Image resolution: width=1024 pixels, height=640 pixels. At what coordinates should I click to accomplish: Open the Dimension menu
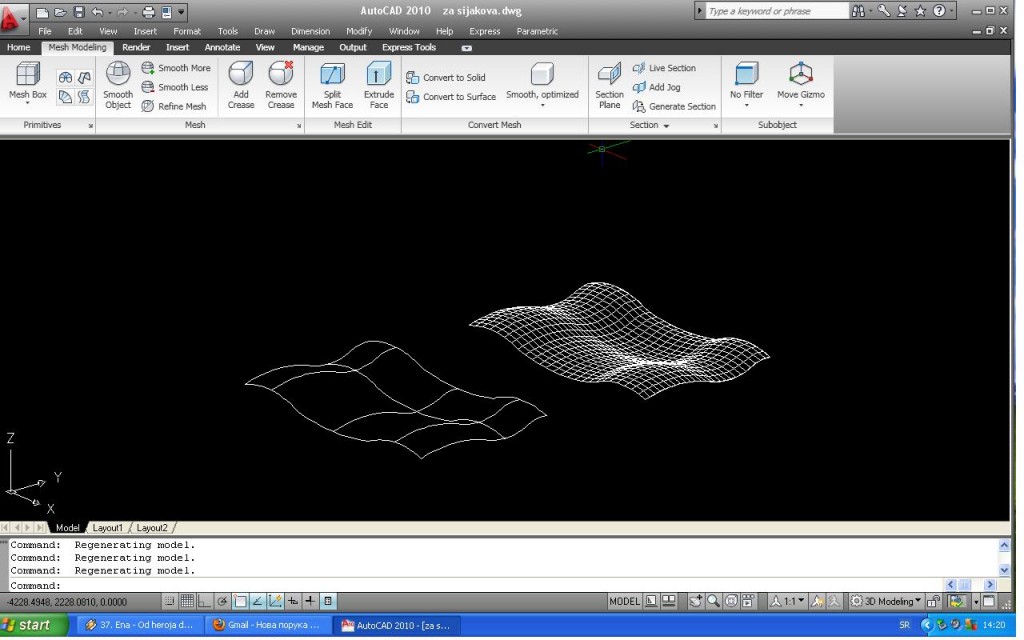pyautogui.click(x=310, y=31)
